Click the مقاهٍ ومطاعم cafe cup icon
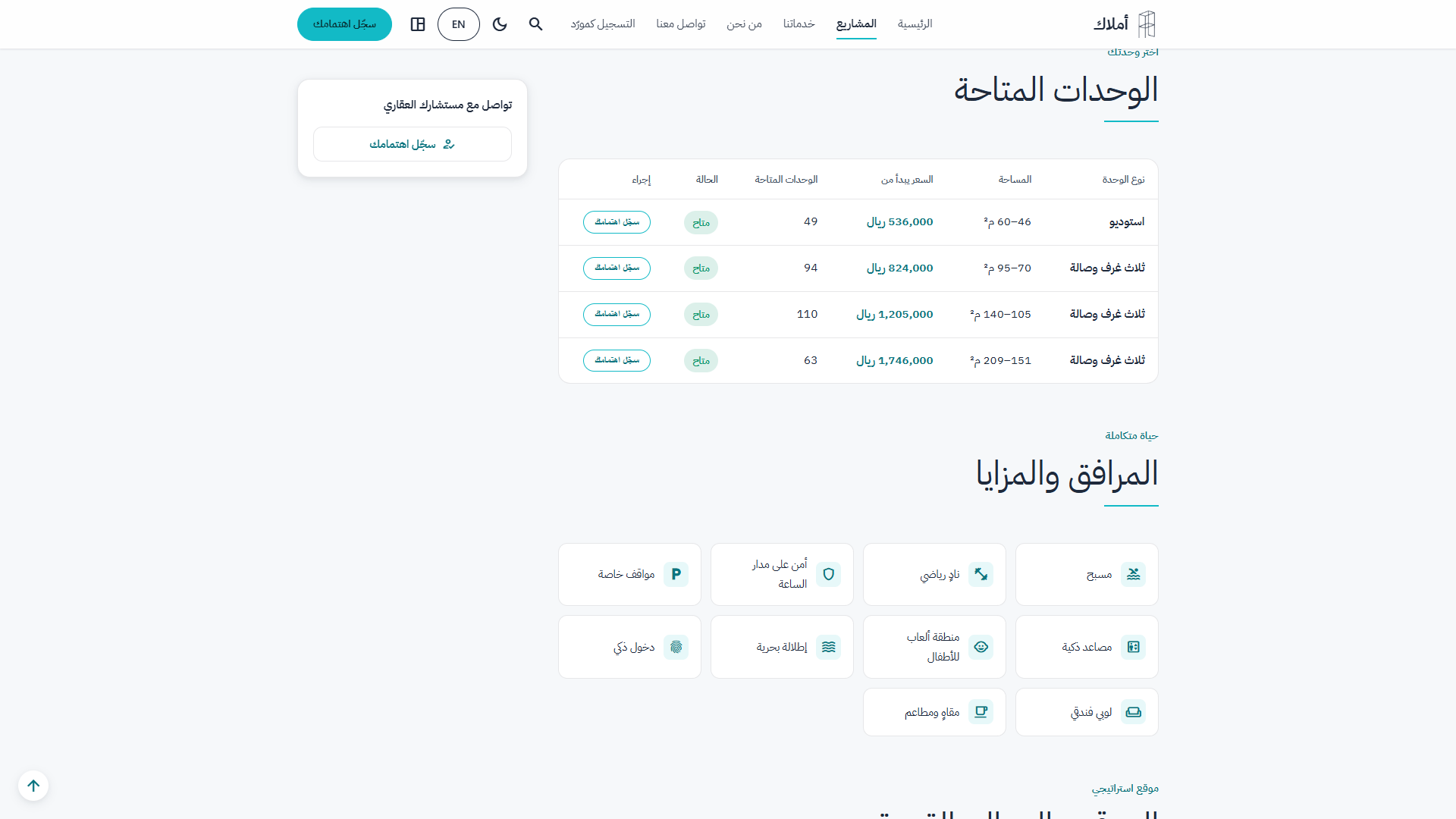 981,712
